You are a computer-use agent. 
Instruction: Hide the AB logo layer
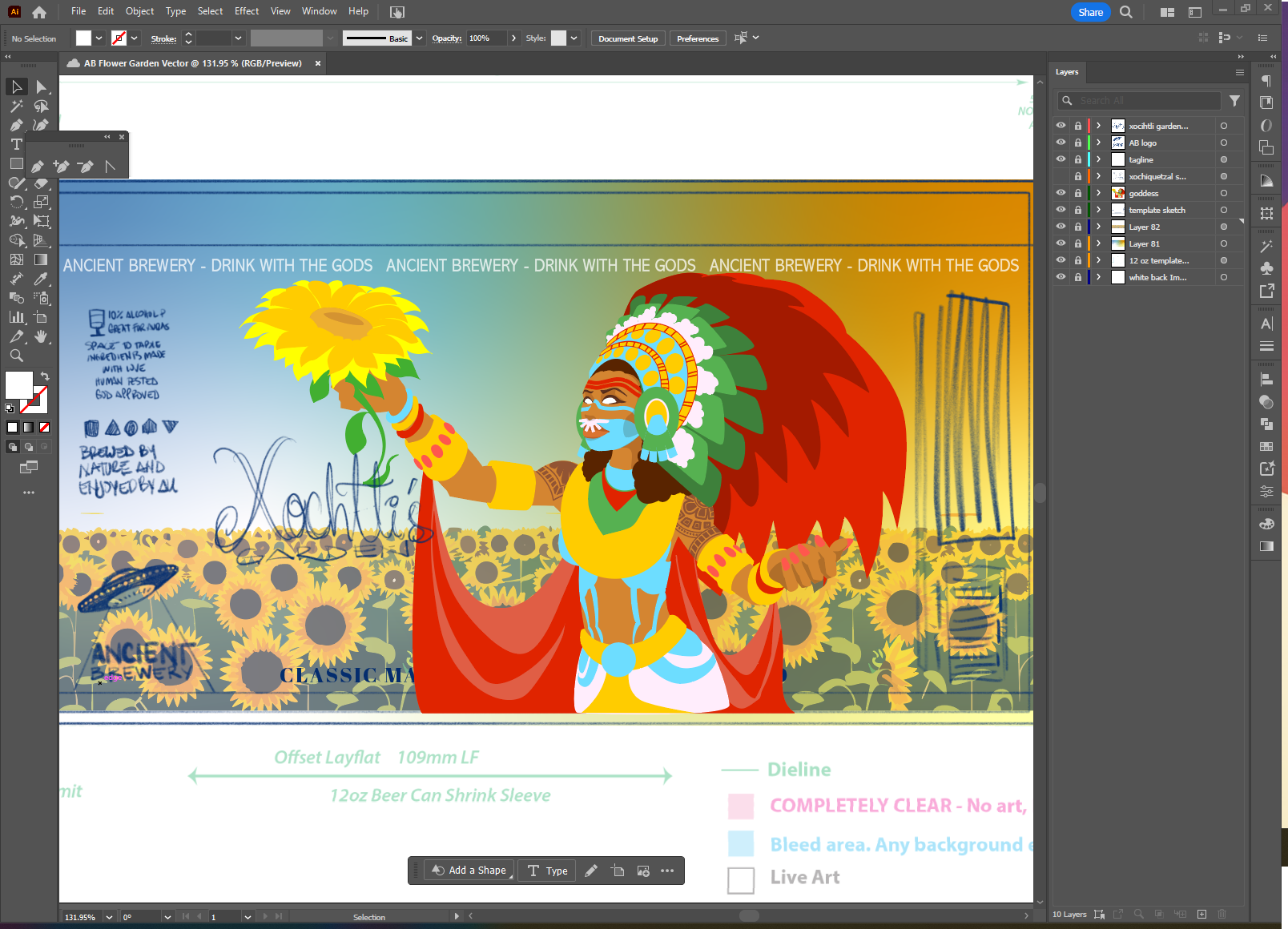click(1061, 143)
